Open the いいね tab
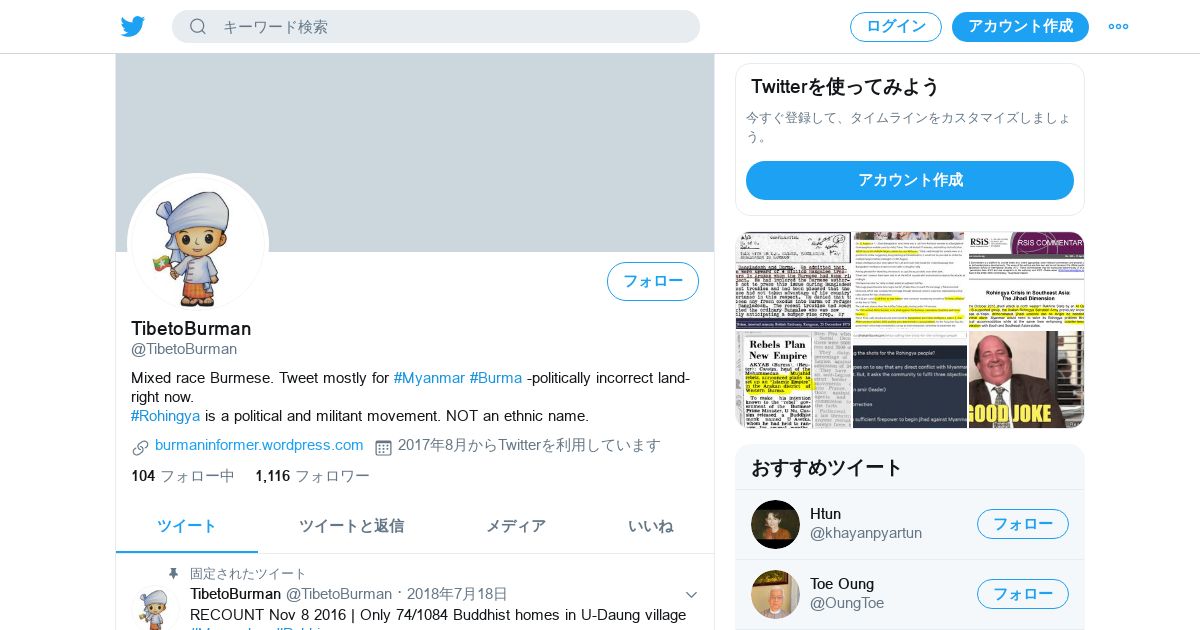The image size is (1200, 630). click(x=650, y=526)
